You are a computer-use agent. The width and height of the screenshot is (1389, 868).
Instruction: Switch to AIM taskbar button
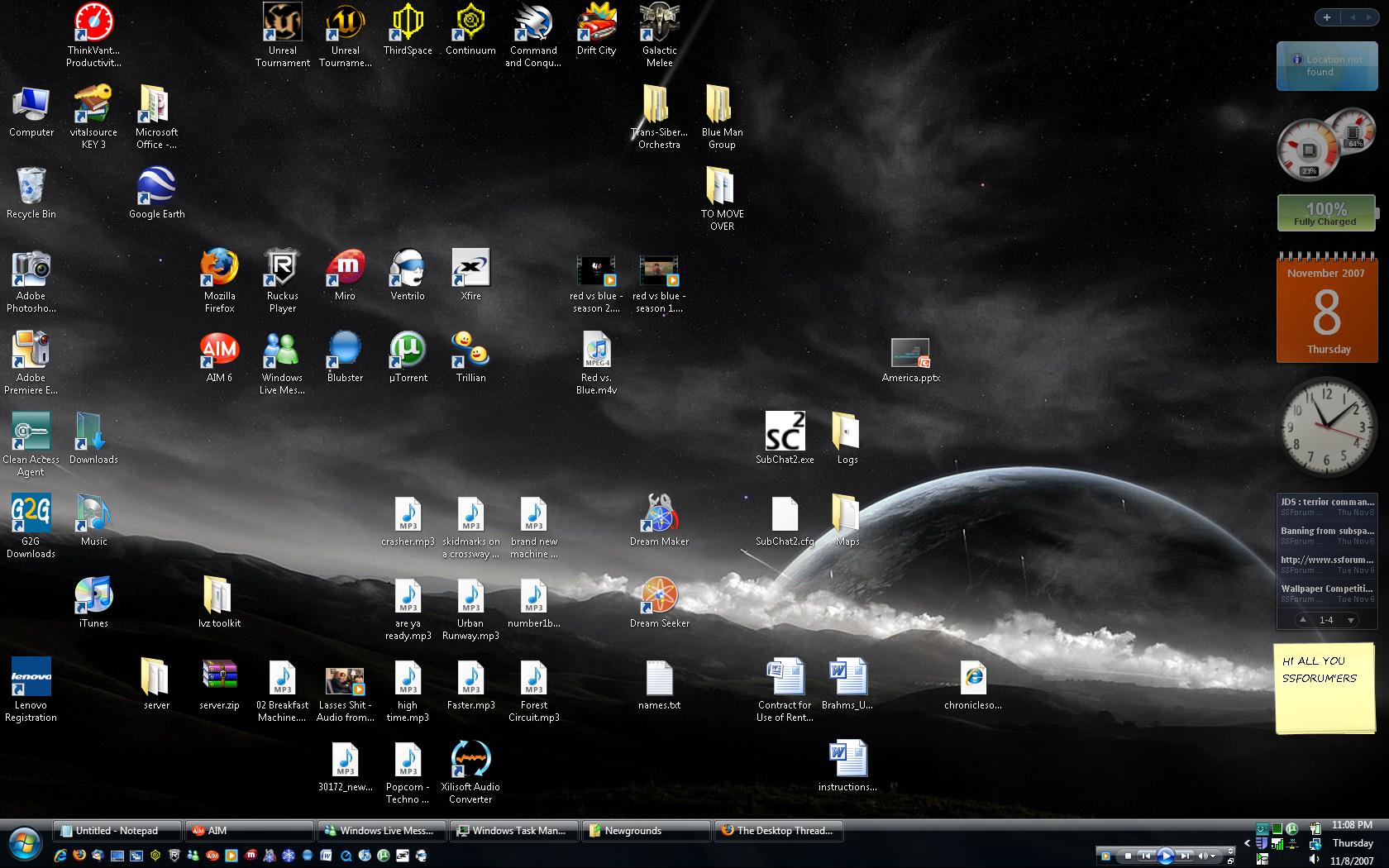(x=251, y=831)
